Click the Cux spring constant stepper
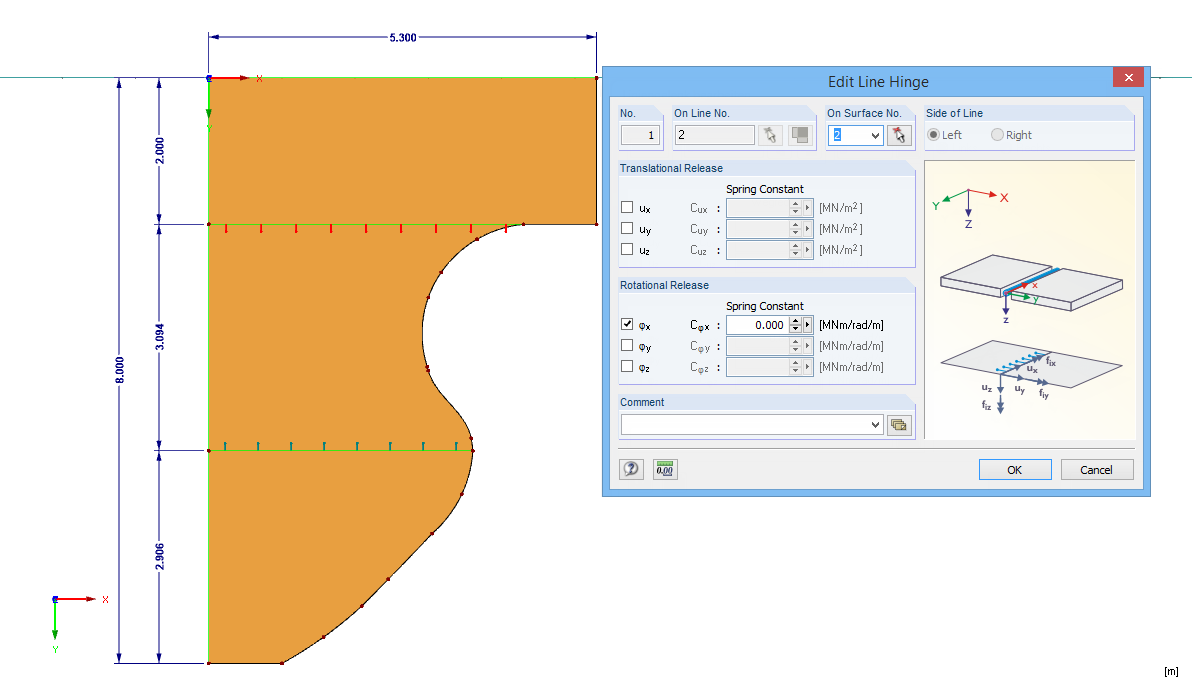 (795, 208)
